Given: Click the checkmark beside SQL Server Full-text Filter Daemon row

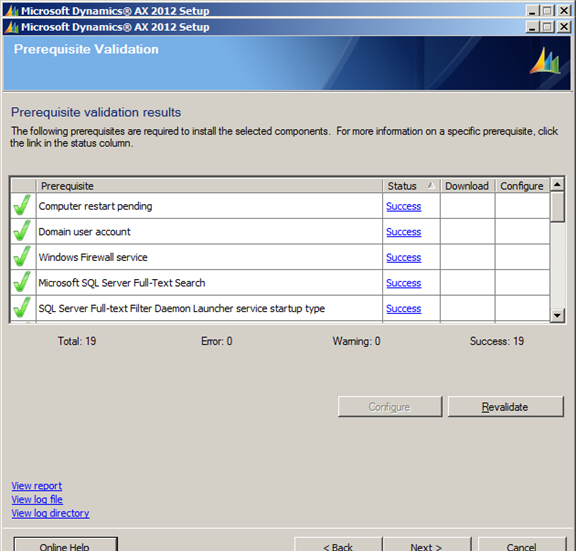Looking at the screenshot, I should click(22, 307).
